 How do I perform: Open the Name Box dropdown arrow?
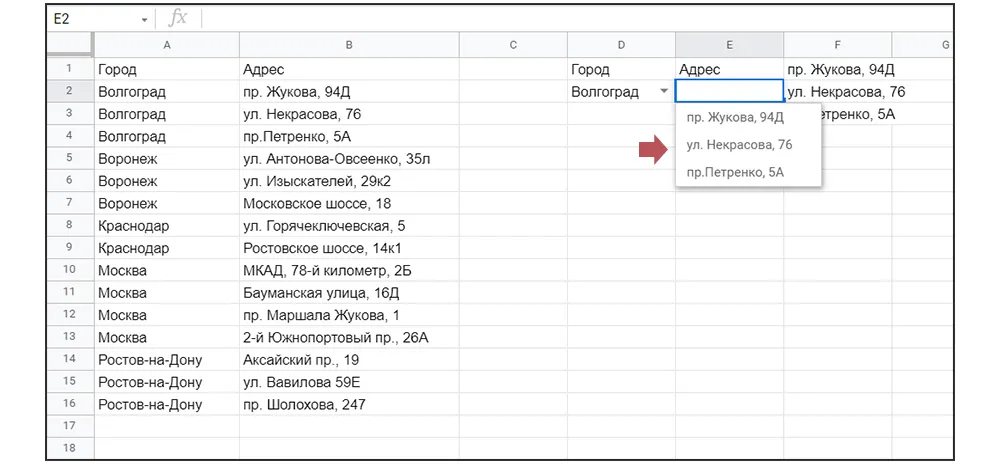coord(145,19)
